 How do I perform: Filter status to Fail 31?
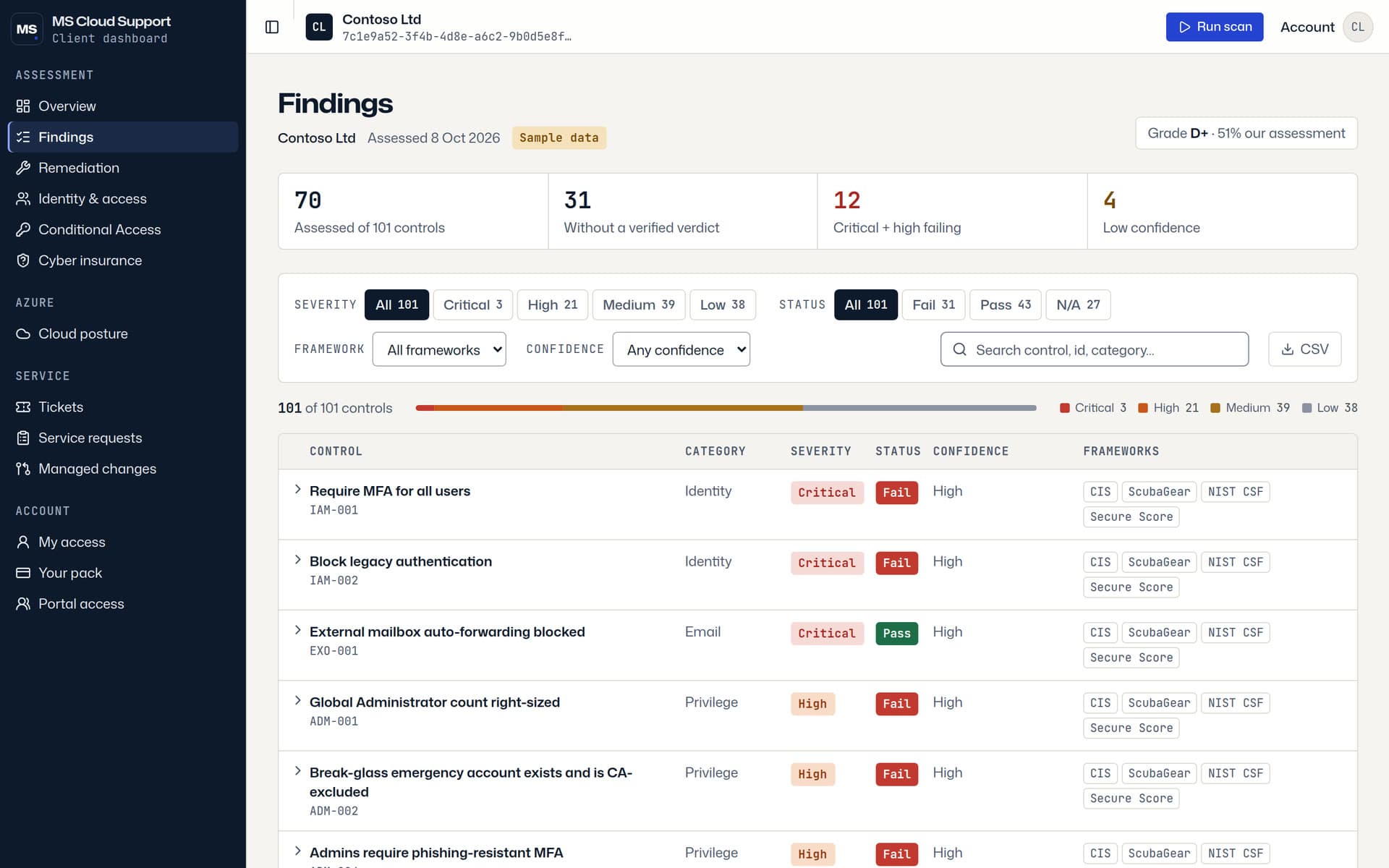tap(933, 305)
